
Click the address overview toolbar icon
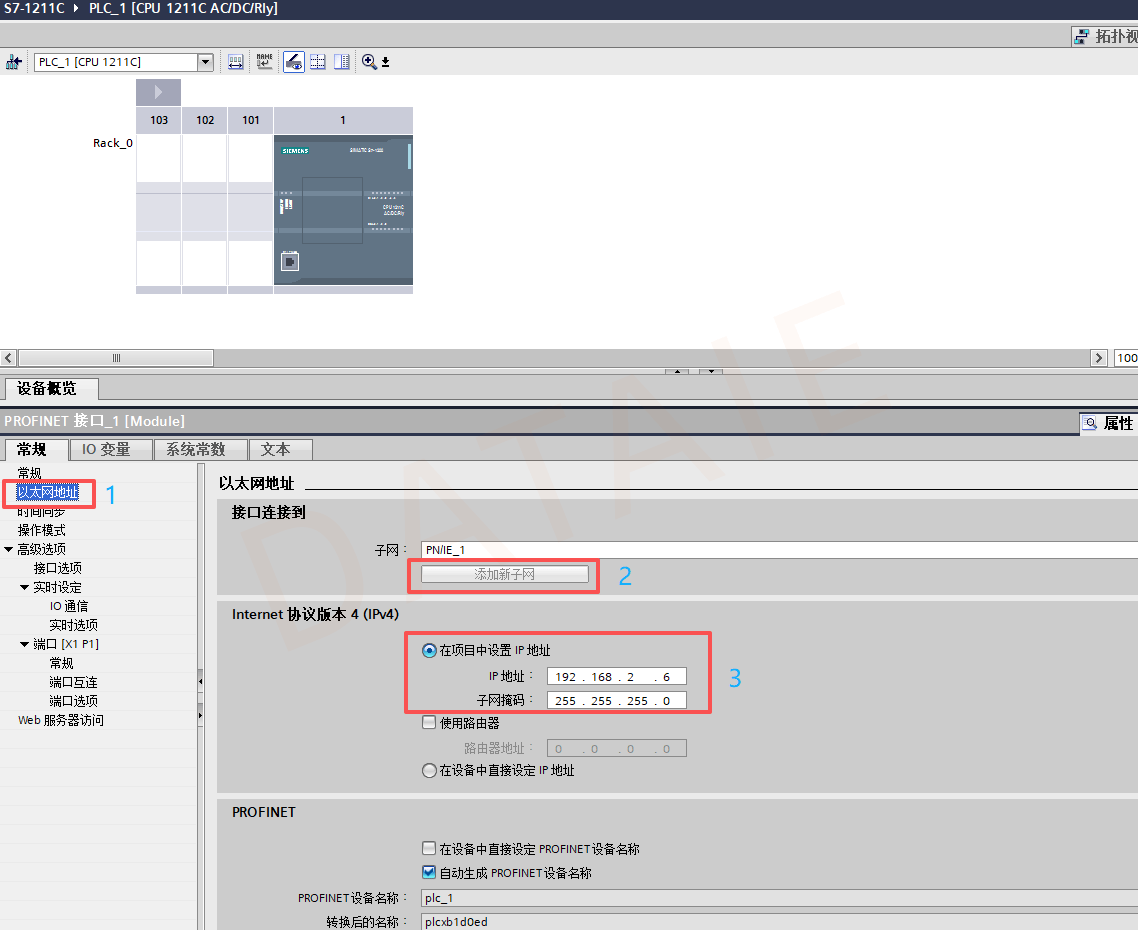(236, 62)
